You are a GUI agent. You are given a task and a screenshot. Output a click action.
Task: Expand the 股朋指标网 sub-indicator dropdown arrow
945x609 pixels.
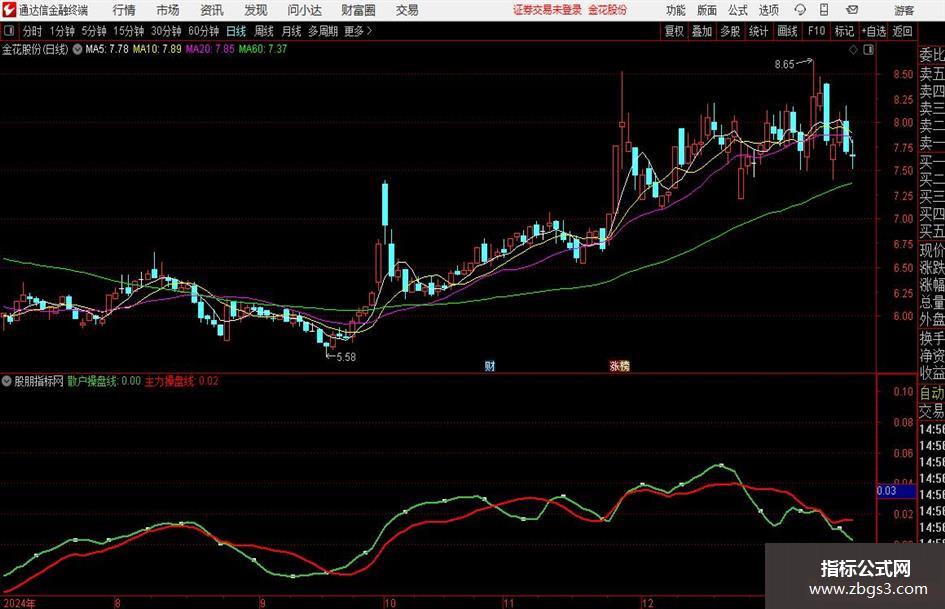(x=7, y=381)
